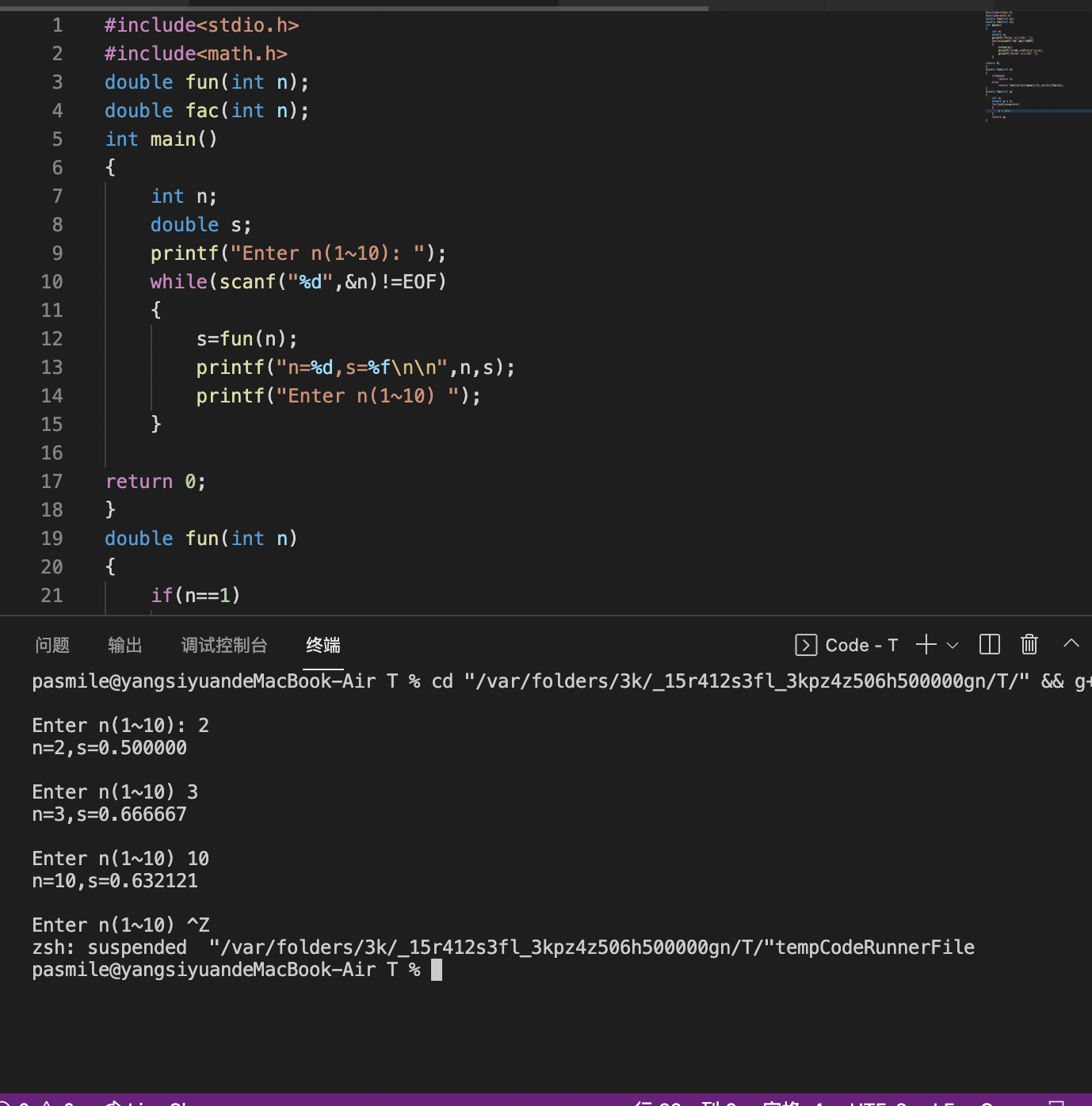
Task: Click the Code - T terminal instance icon
Action: (x=806, y=645)
